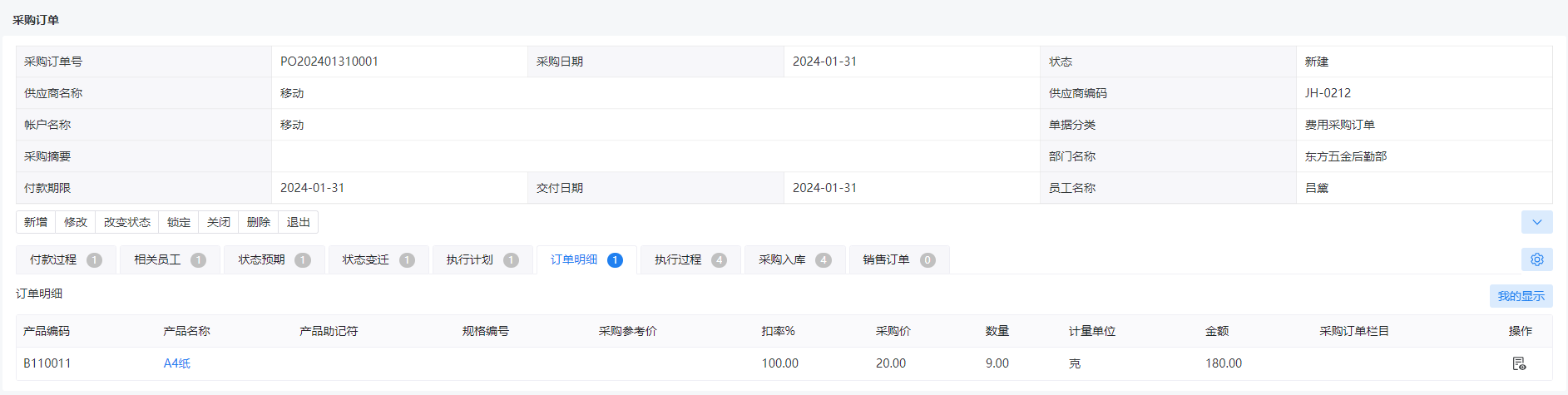Open the gear settings icon beside the tabs

coord(1536,259)
